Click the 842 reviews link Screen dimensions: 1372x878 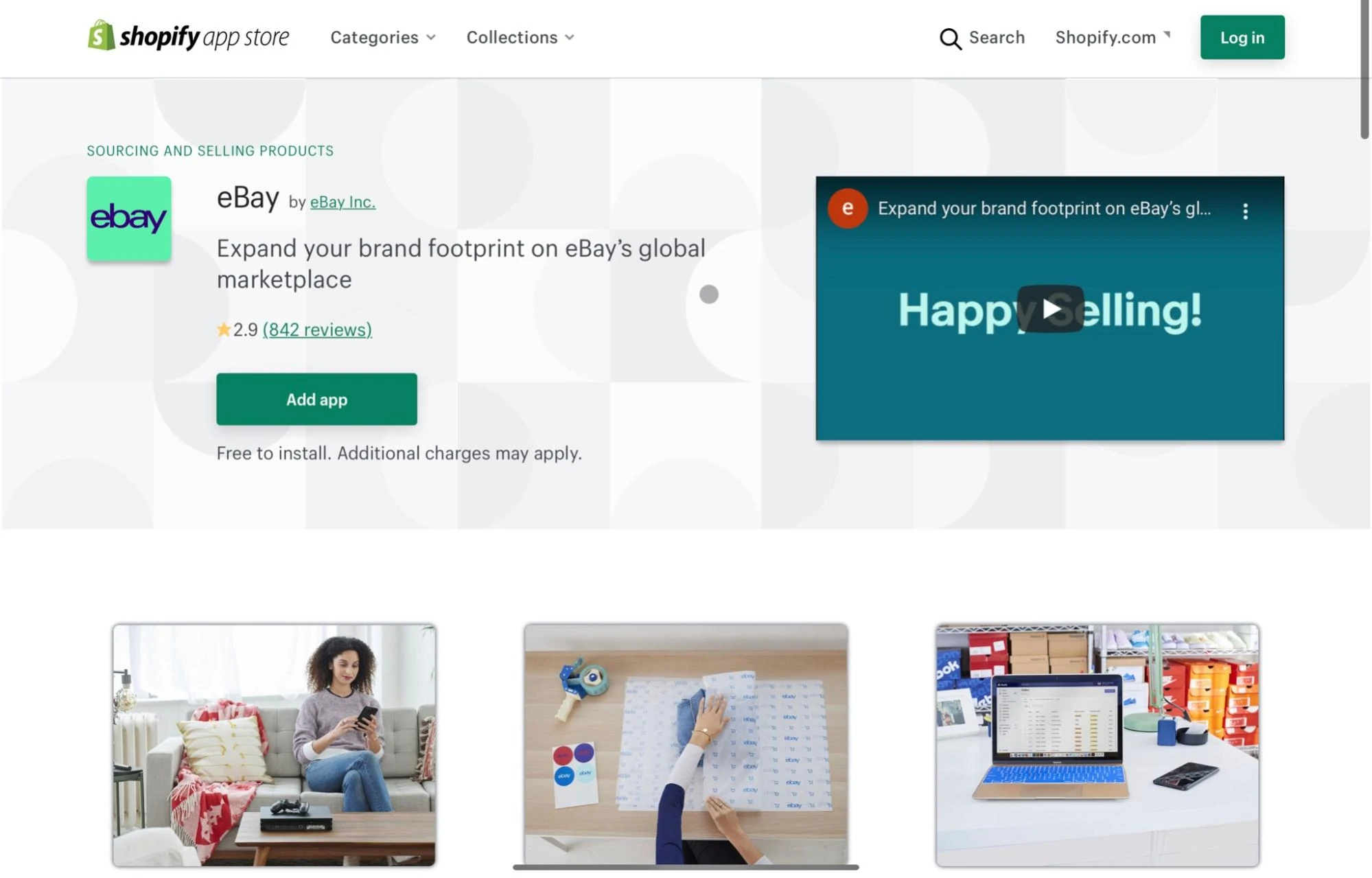(x=316, y=329)
